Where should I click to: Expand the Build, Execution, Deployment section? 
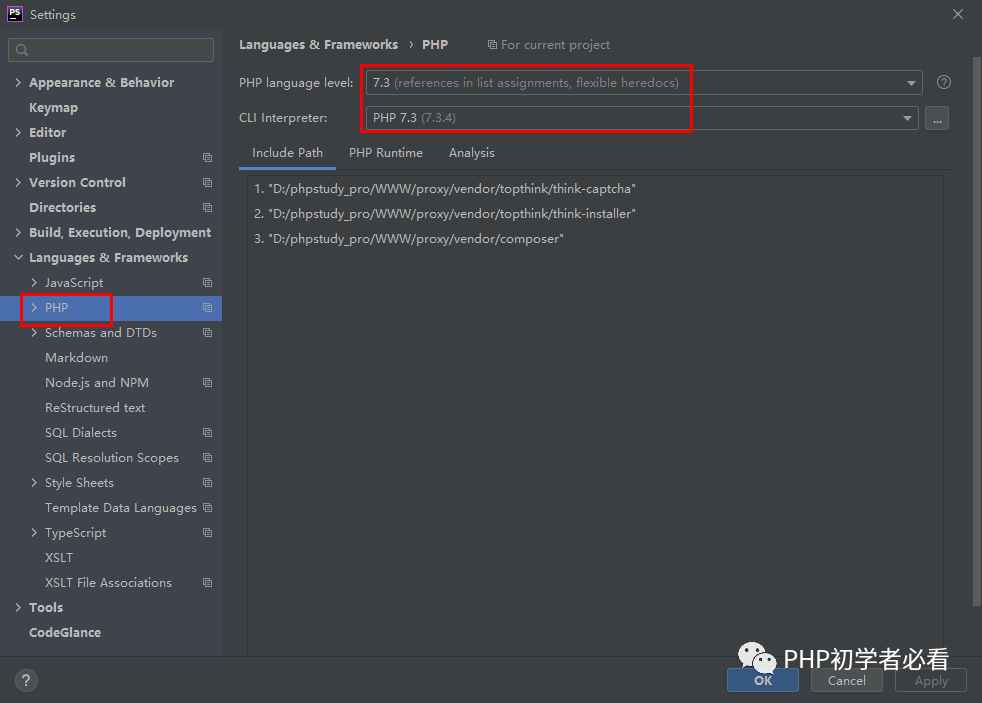pyautogui.click(x=18, y=233)
